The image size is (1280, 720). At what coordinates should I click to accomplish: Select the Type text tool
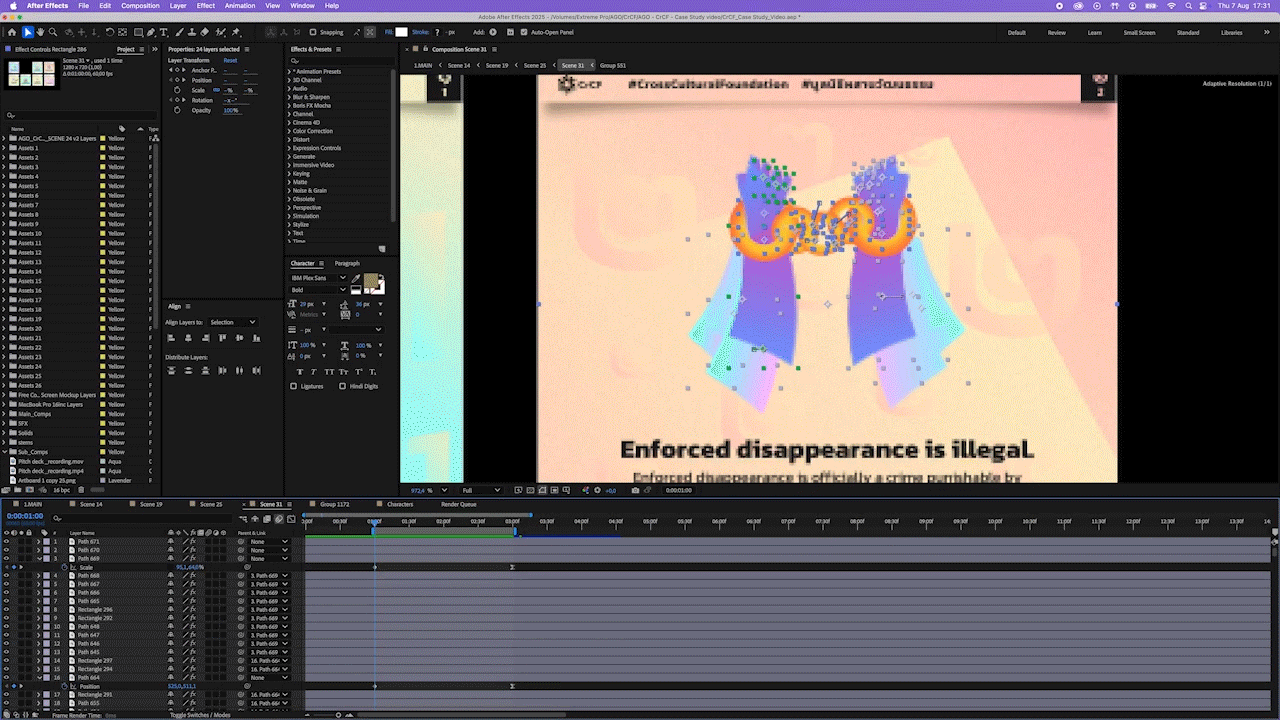click(165, 32)
